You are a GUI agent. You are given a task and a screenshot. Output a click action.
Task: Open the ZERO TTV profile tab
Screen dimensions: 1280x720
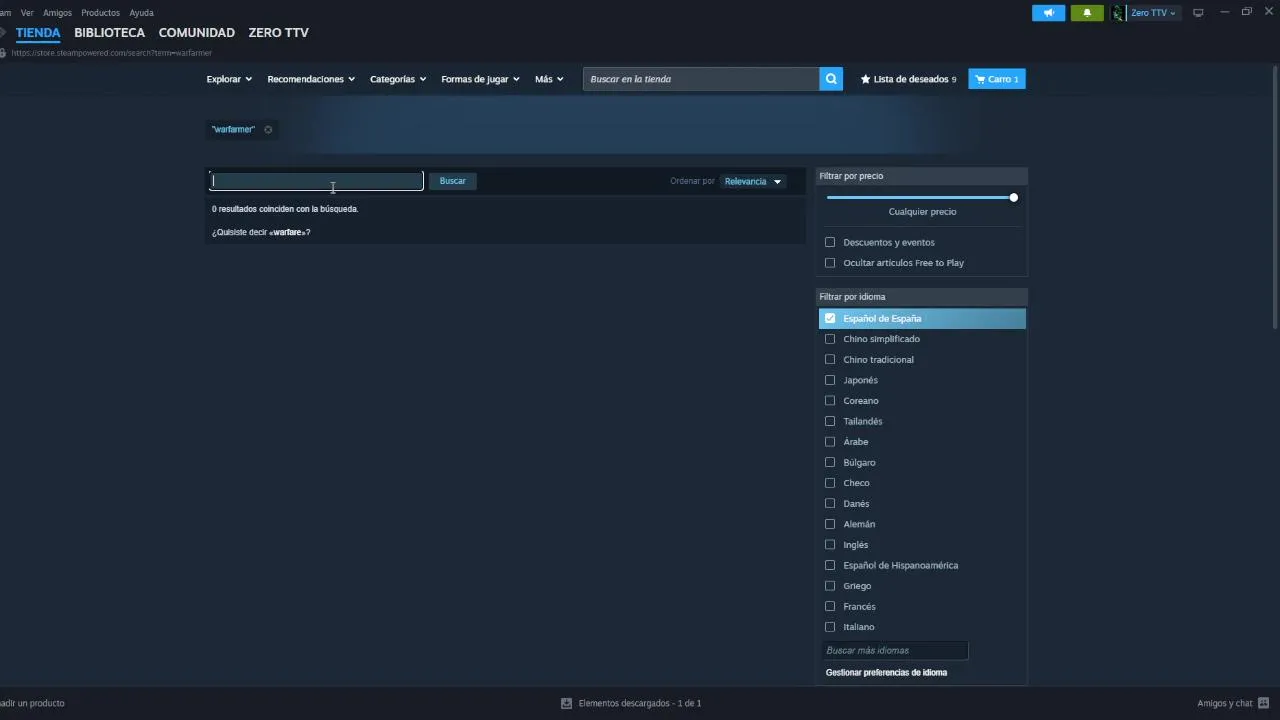[x=278, y=33]
